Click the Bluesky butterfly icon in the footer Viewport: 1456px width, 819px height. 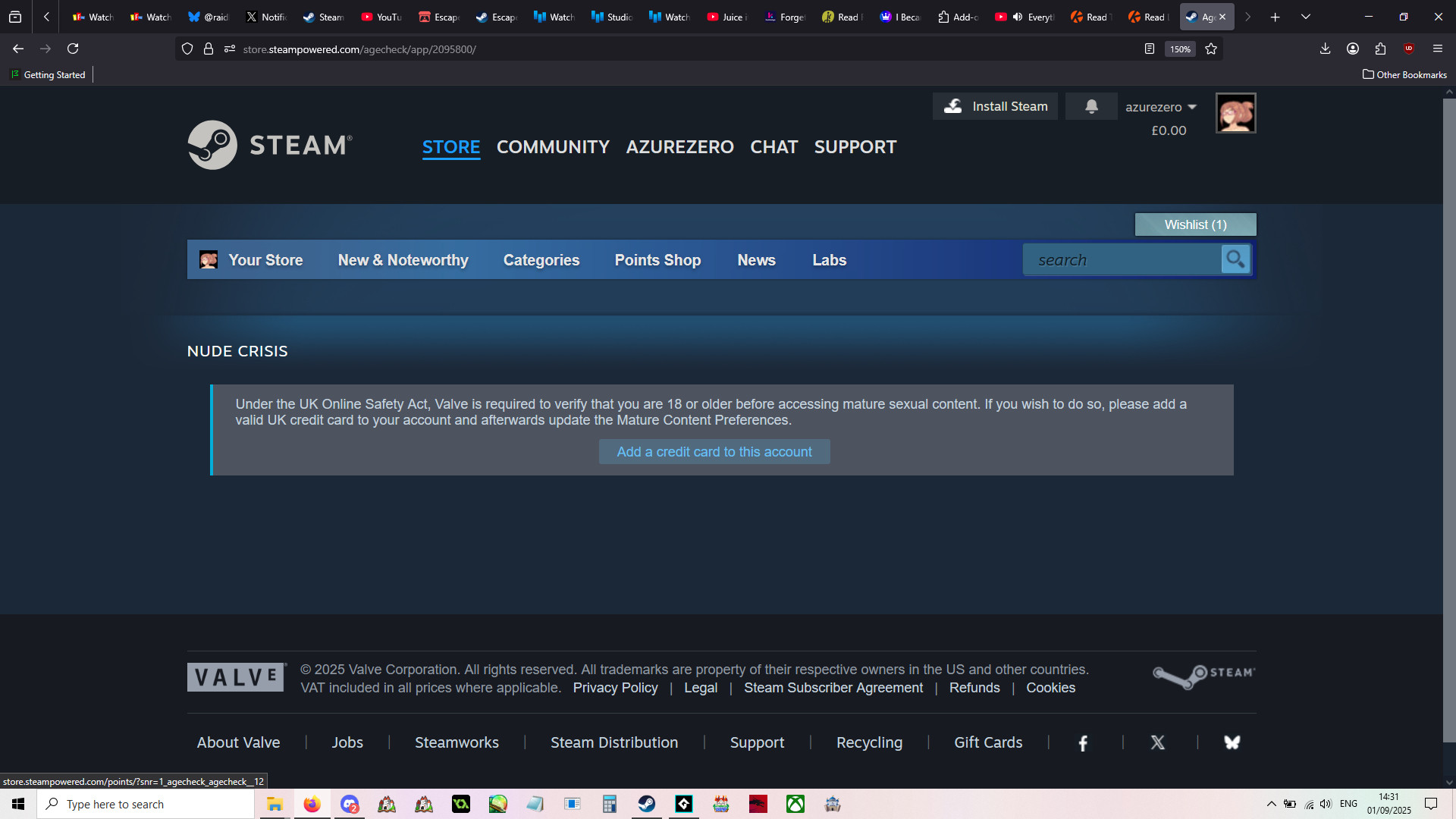coord(1232,743)
